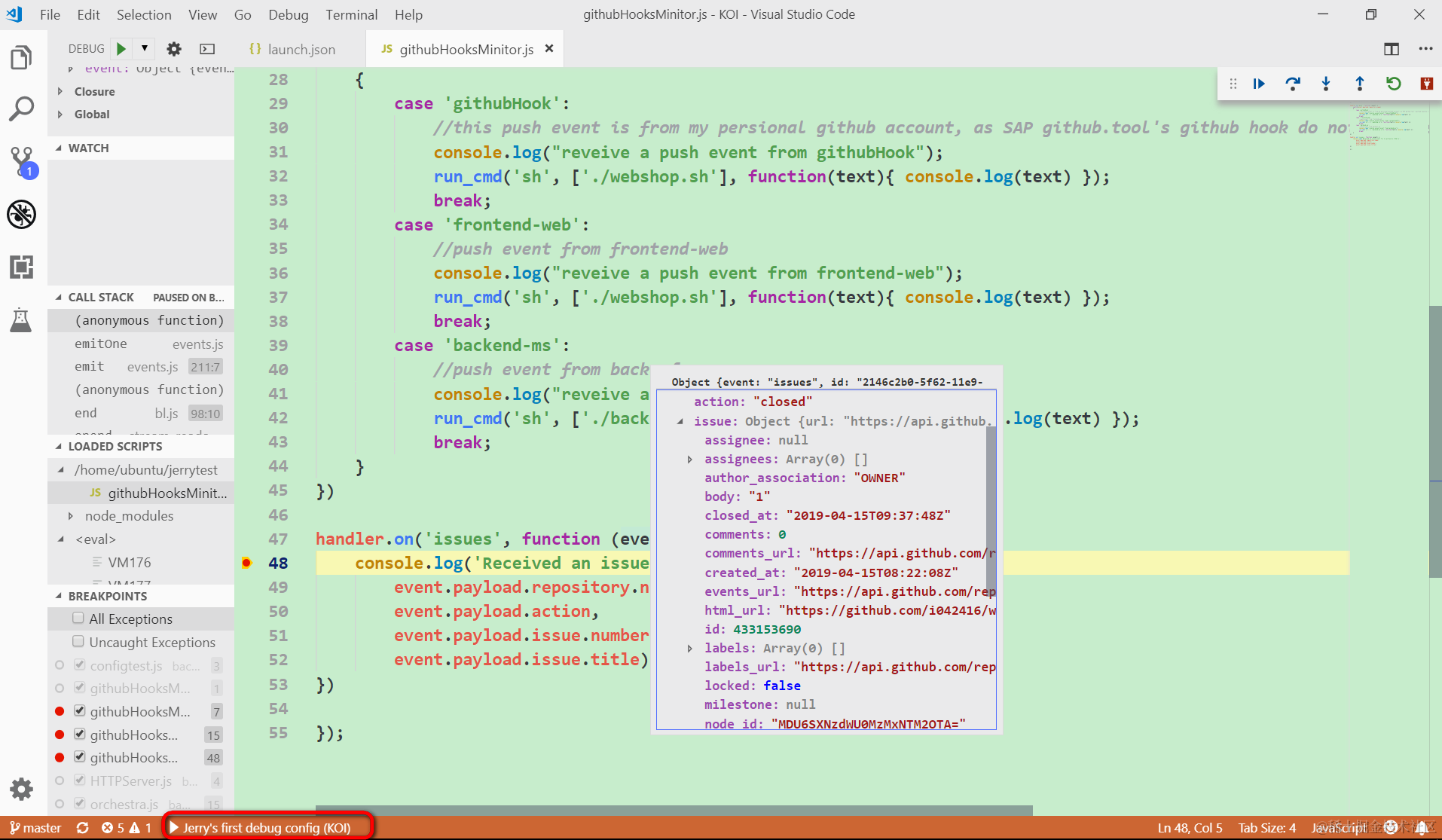Open notifications bell in the status bar
This screenshot has width=1442, height=840.
(1421, 827)
